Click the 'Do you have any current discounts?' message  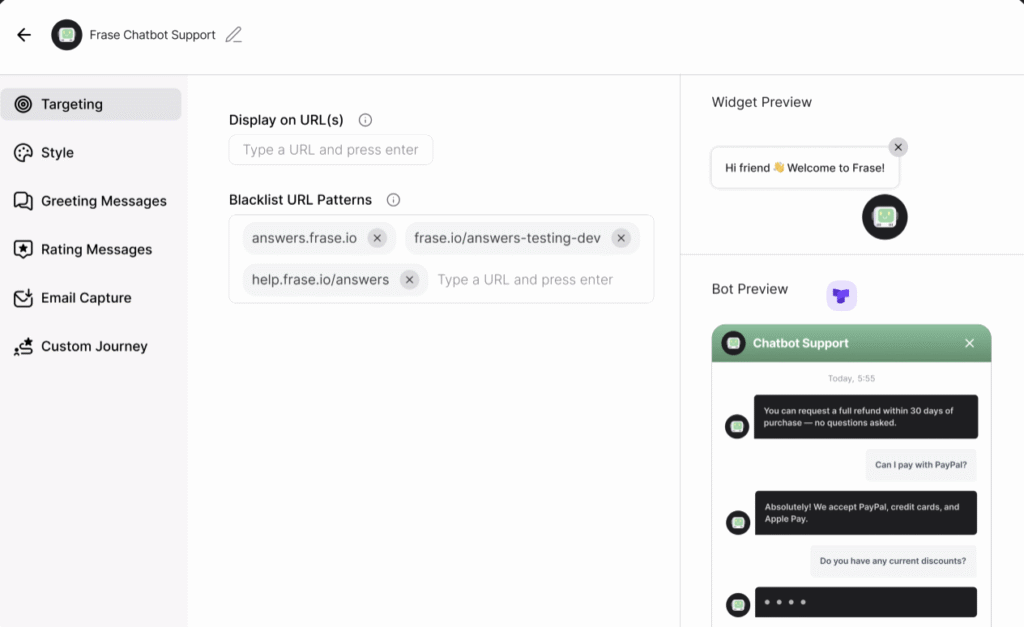point(893,561)
